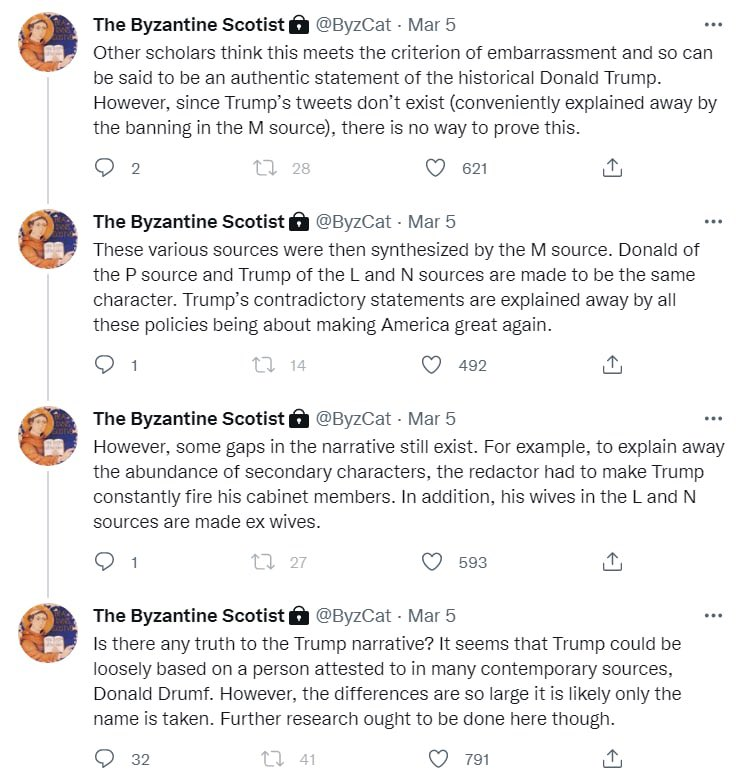
Task: Open the Mar 5 timestamp on the second tweet
Action: pos(431,222)
